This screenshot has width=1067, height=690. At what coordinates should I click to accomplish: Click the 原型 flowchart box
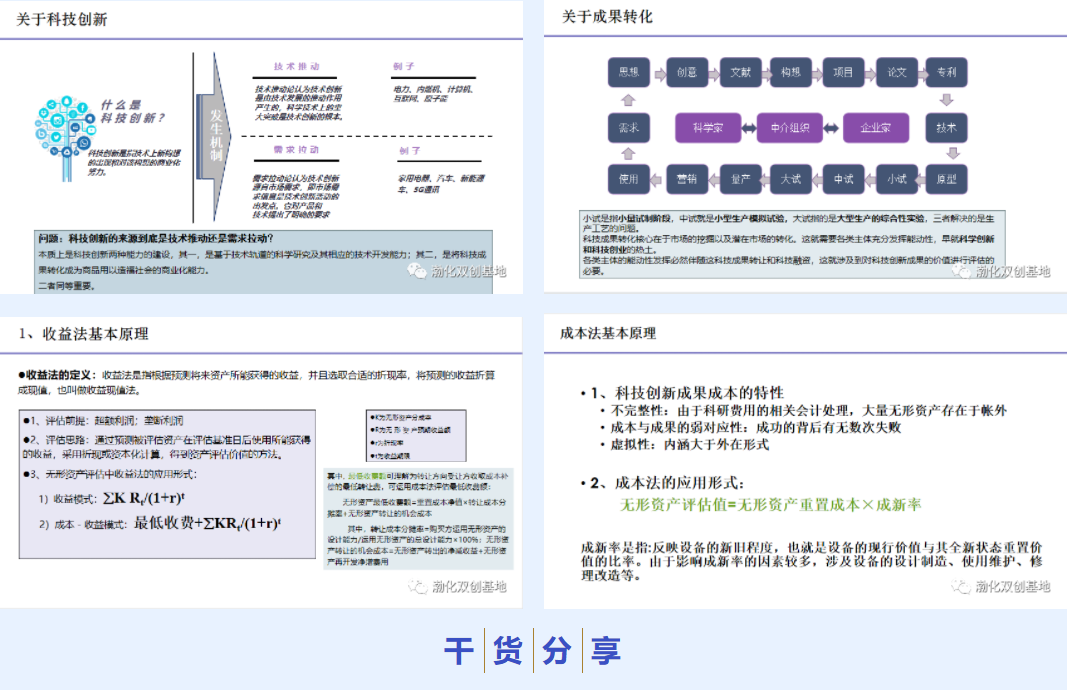point(946,179)
